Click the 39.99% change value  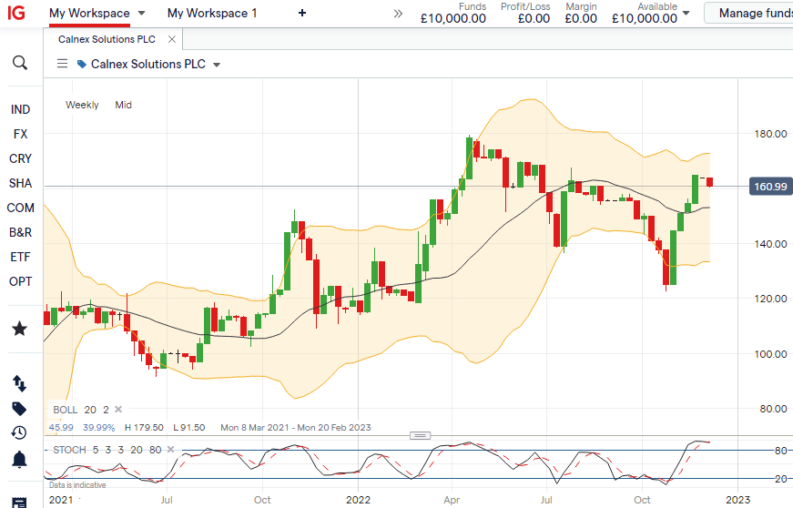click(x=99, y=428)
